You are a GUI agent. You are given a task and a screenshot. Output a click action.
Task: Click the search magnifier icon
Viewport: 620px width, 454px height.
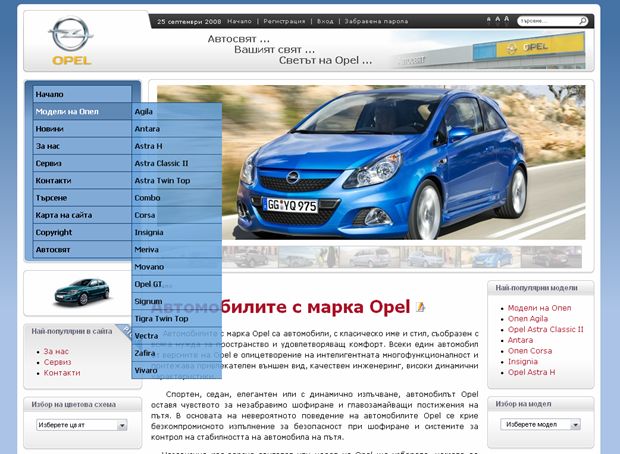[583, 21]
